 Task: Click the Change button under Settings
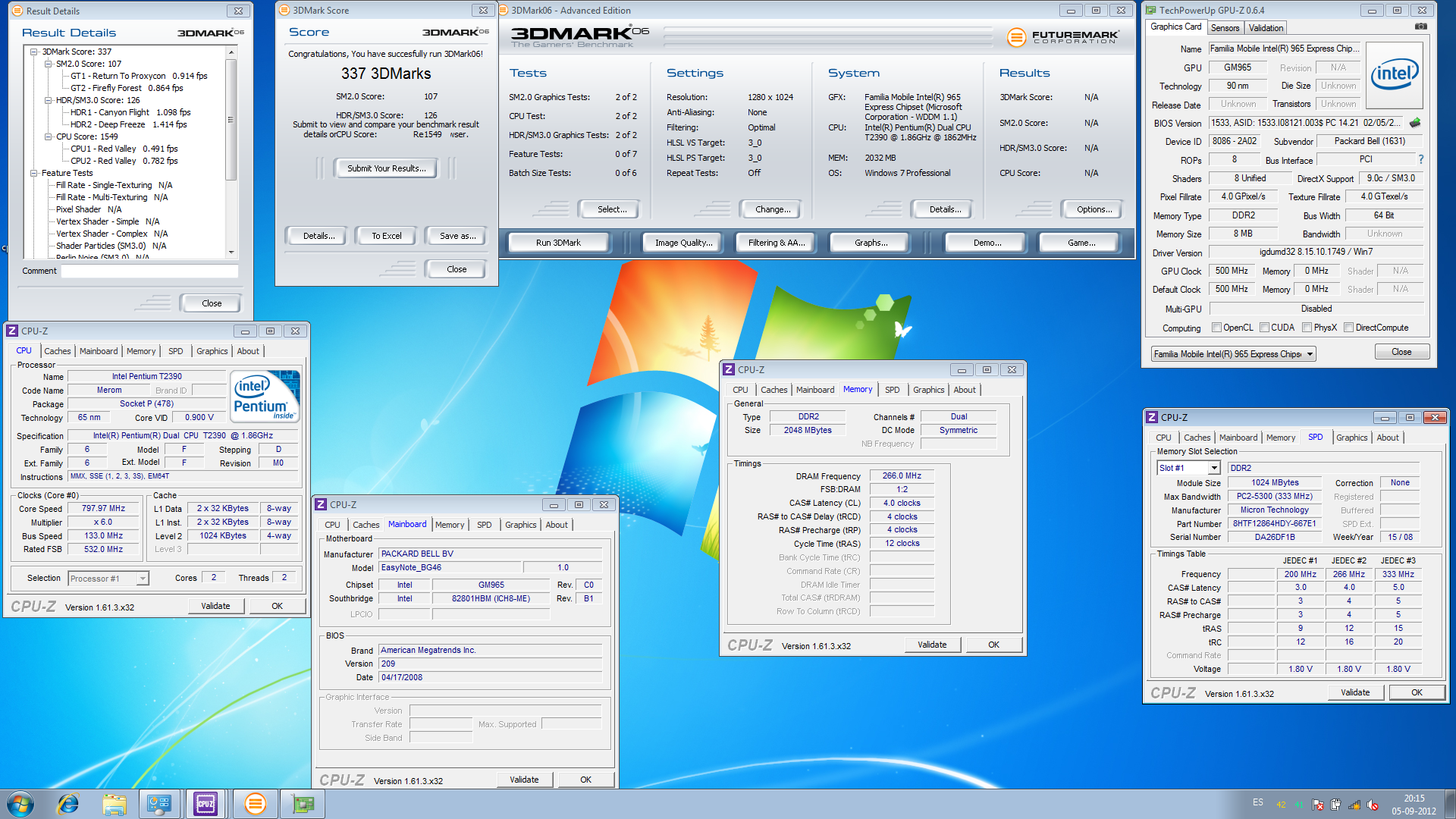pos(773,209)
